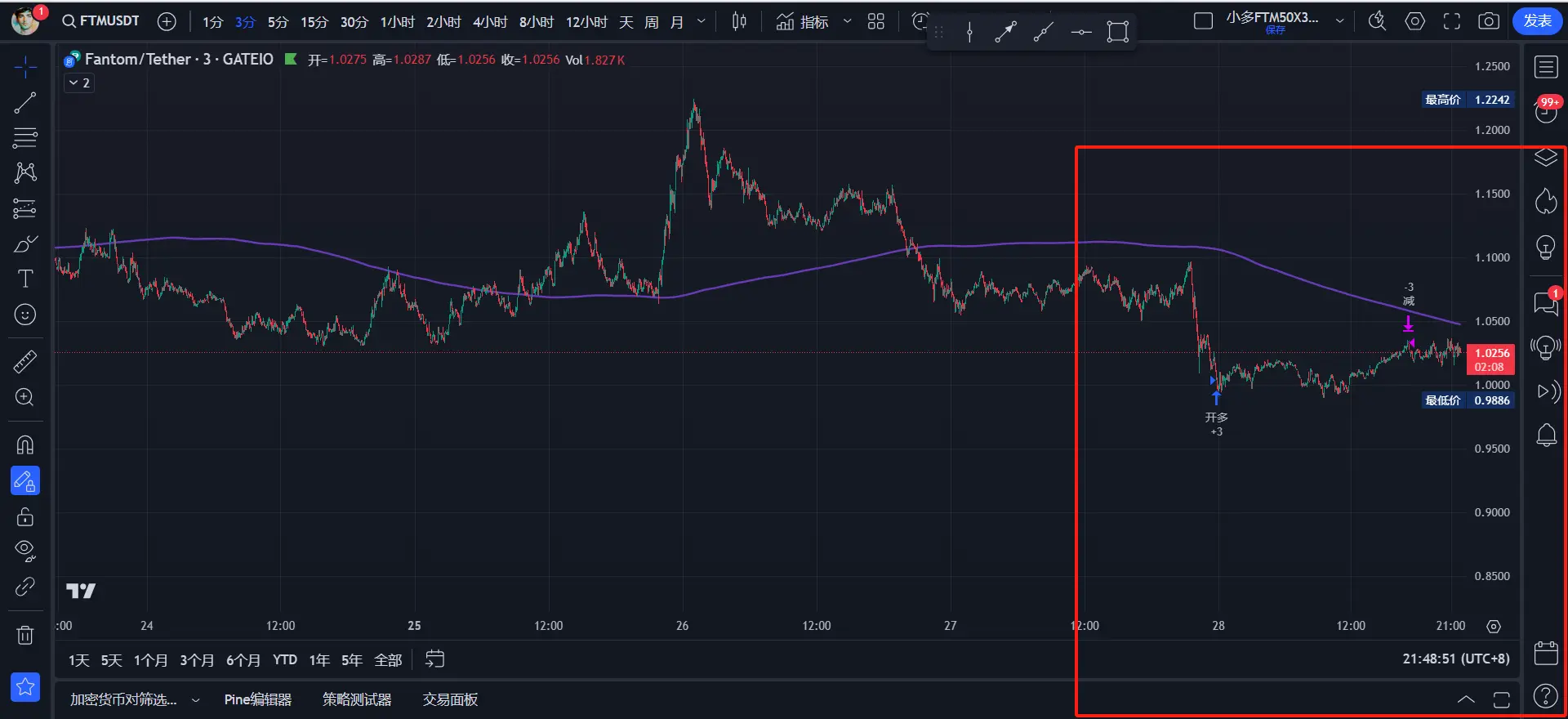The width and height of the screenshot is (1568, 719).
Task: Toggle lock all drawings
Action: coord(25,516)
